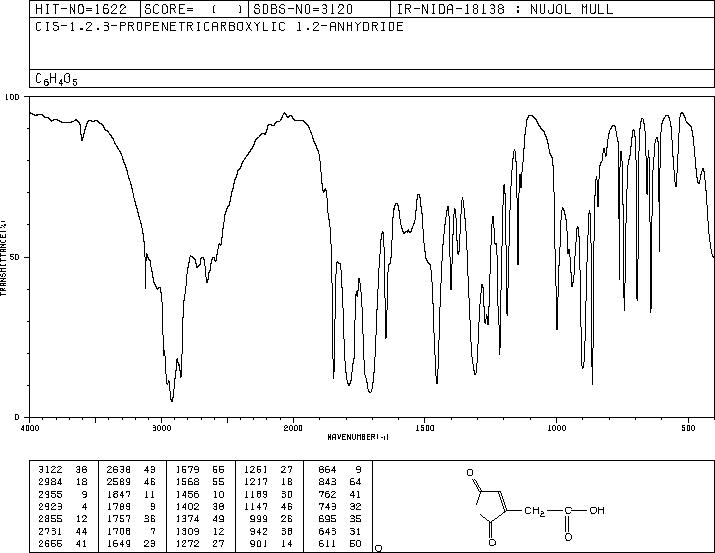The image size is (715, 553).
Task: Click the CH2 group in structure diagram
Action: pyautogui.click(x=534, y=511)
